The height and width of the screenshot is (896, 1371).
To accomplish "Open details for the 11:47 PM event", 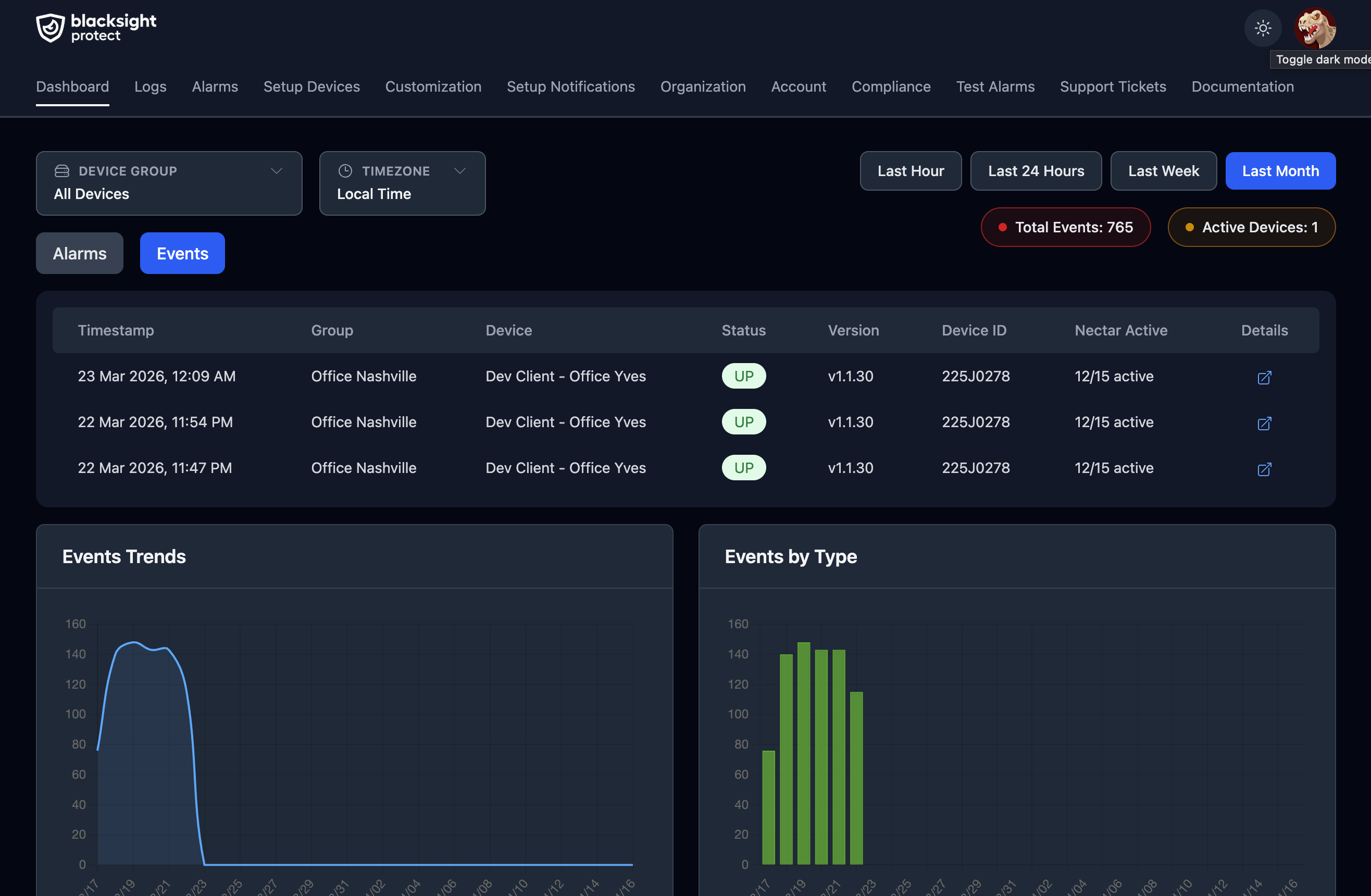I will click(1265, 469).
